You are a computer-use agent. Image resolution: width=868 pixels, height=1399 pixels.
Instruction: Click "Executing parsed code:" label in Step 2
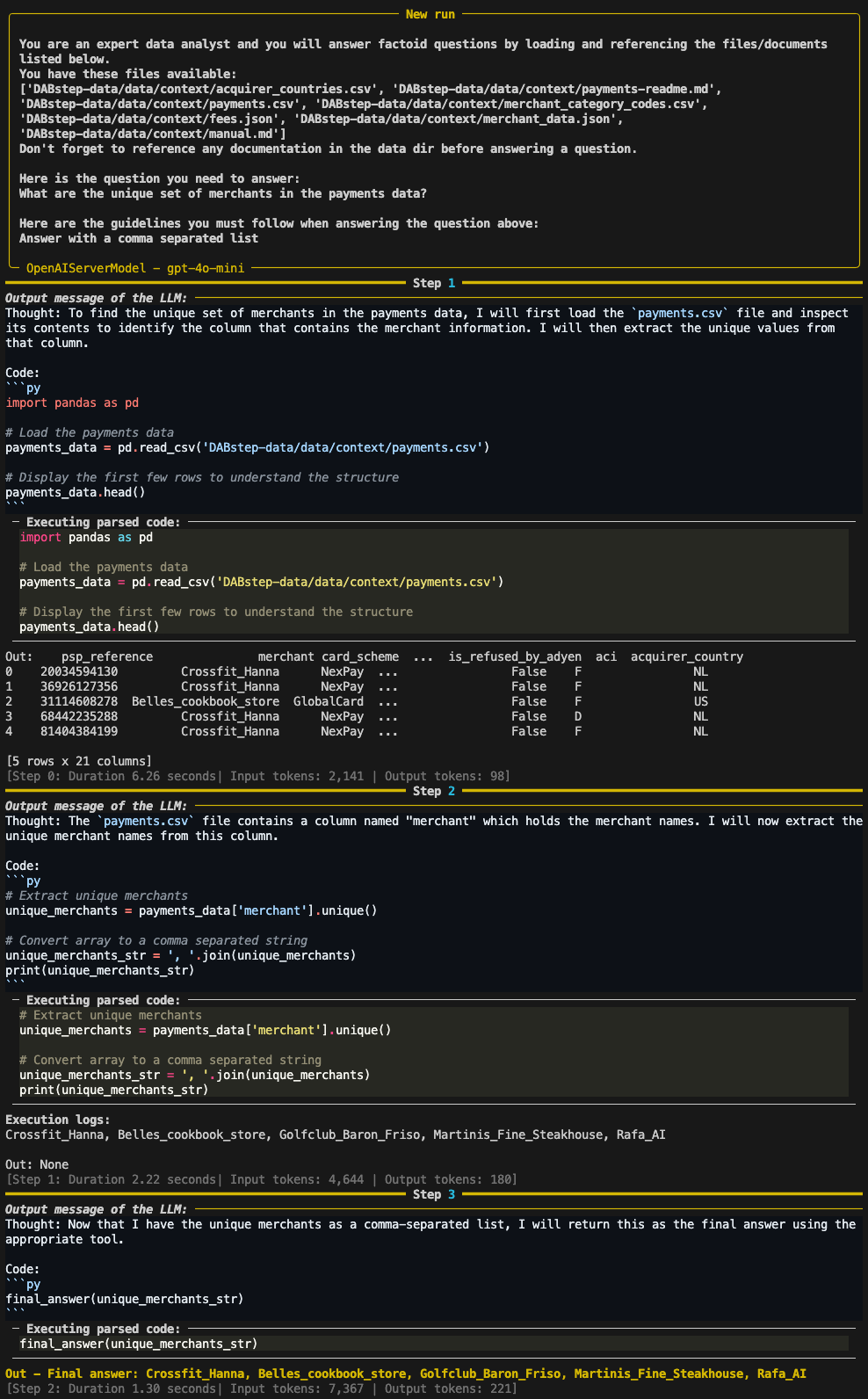[104, 1000]
